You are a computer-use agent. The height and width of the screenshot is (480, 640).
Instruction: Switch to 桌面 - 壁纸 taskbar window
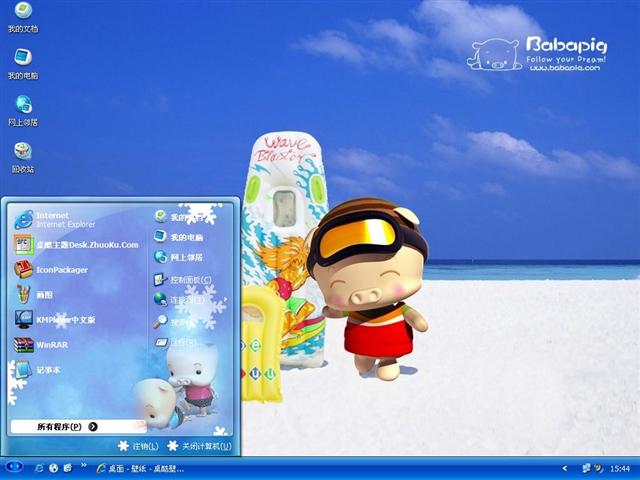pyautogui.click(x=140, y=469)
